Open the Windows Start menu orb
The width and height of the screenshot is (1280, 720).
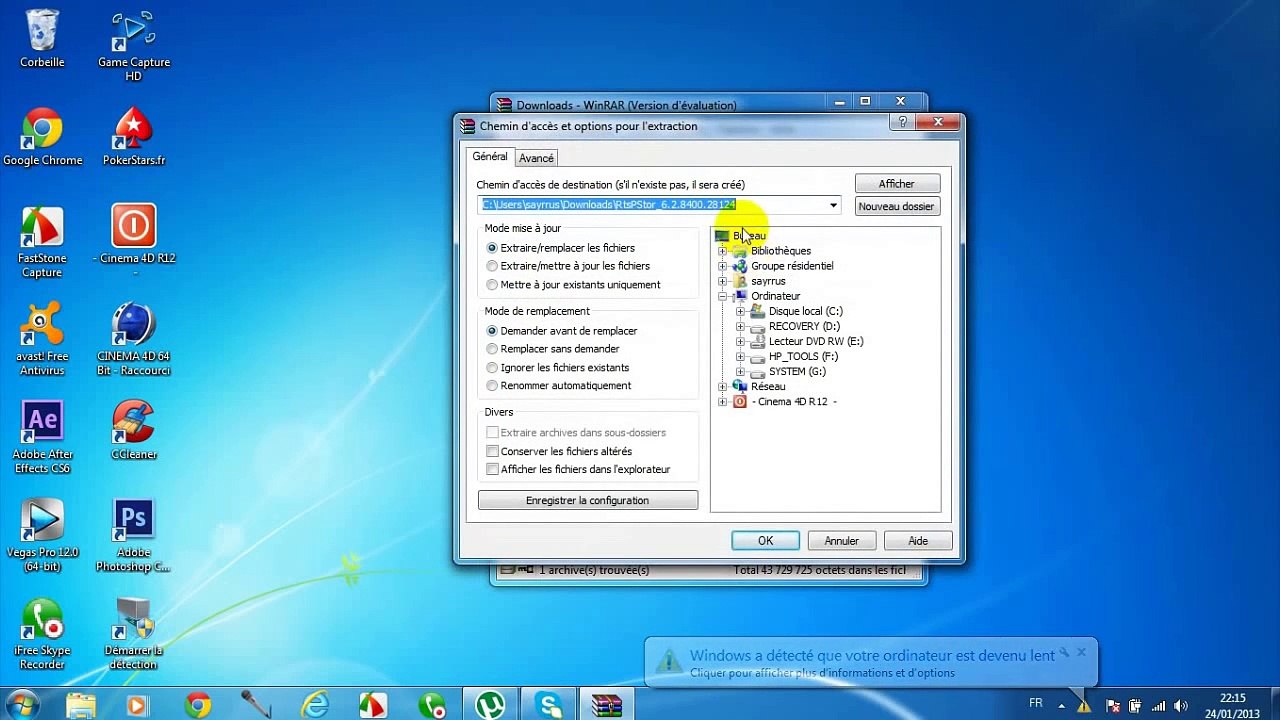click(22, 705)
